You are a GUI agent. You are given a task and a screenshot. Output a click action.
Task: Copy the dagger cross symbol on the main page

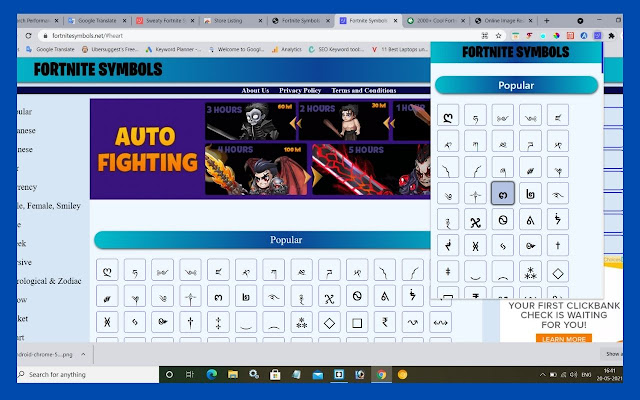pos(190,322)
